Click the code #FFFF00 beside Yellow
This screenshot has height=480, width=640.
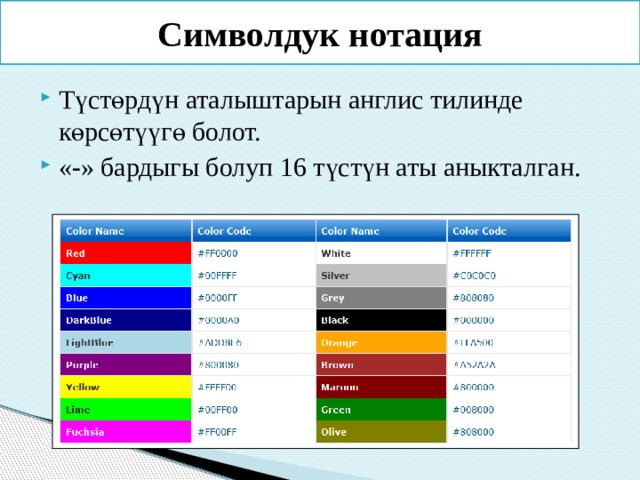(217, 387)
